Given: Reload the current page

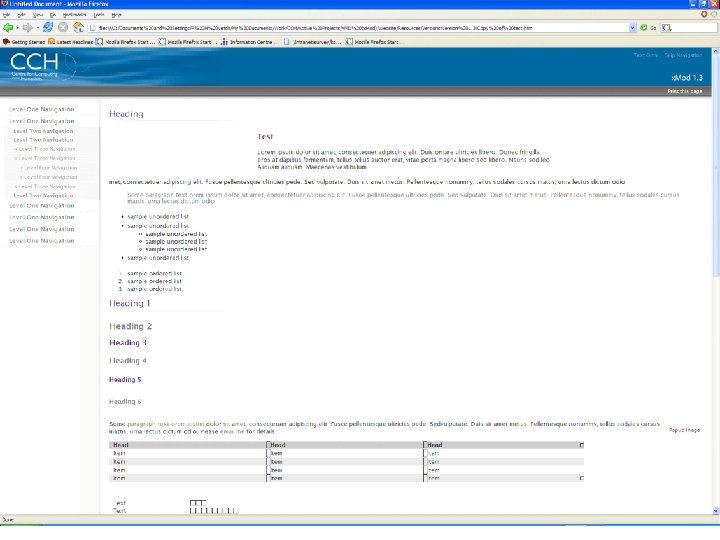Looking at the screenshot, I should coord(48,28).
